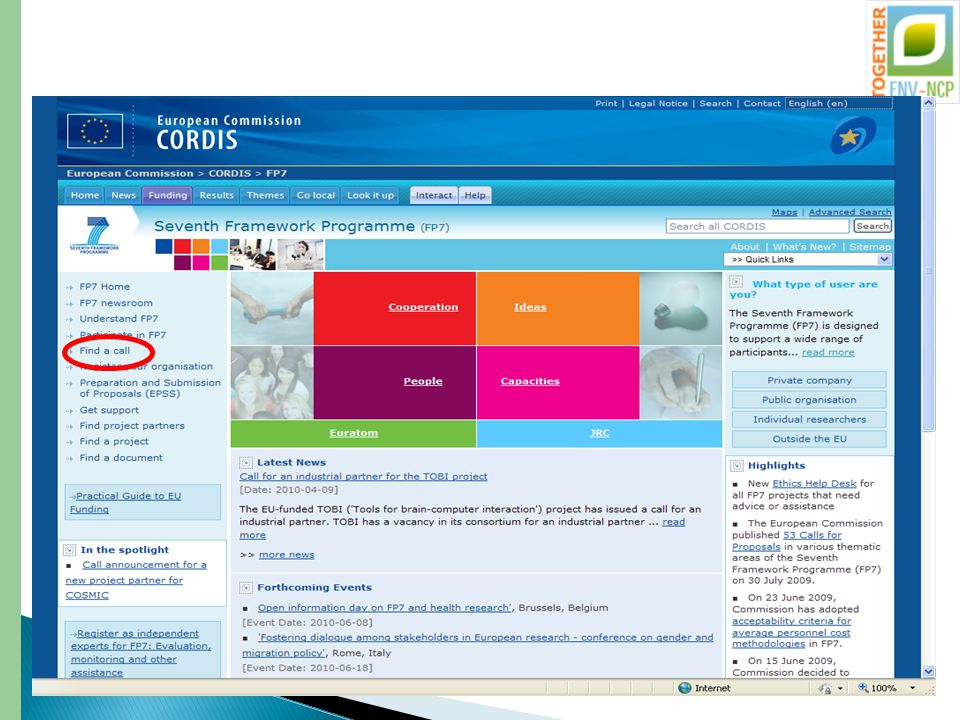Open Find a document link
Viewport: 960px width, 720px height.
coord(121,457)
